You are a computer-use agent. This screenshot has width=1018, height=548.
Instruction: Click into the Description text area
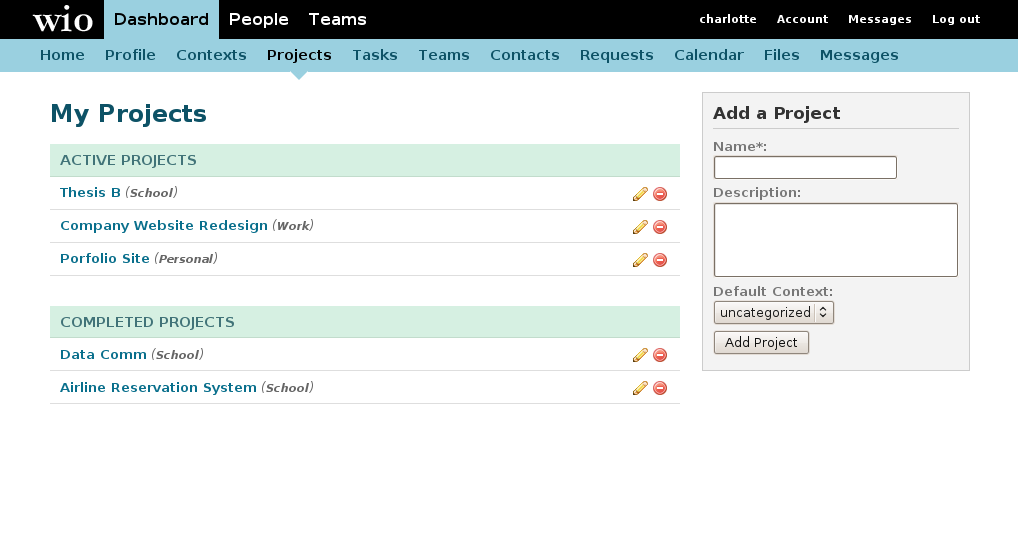pyautogui.click(x=836, y=240)
